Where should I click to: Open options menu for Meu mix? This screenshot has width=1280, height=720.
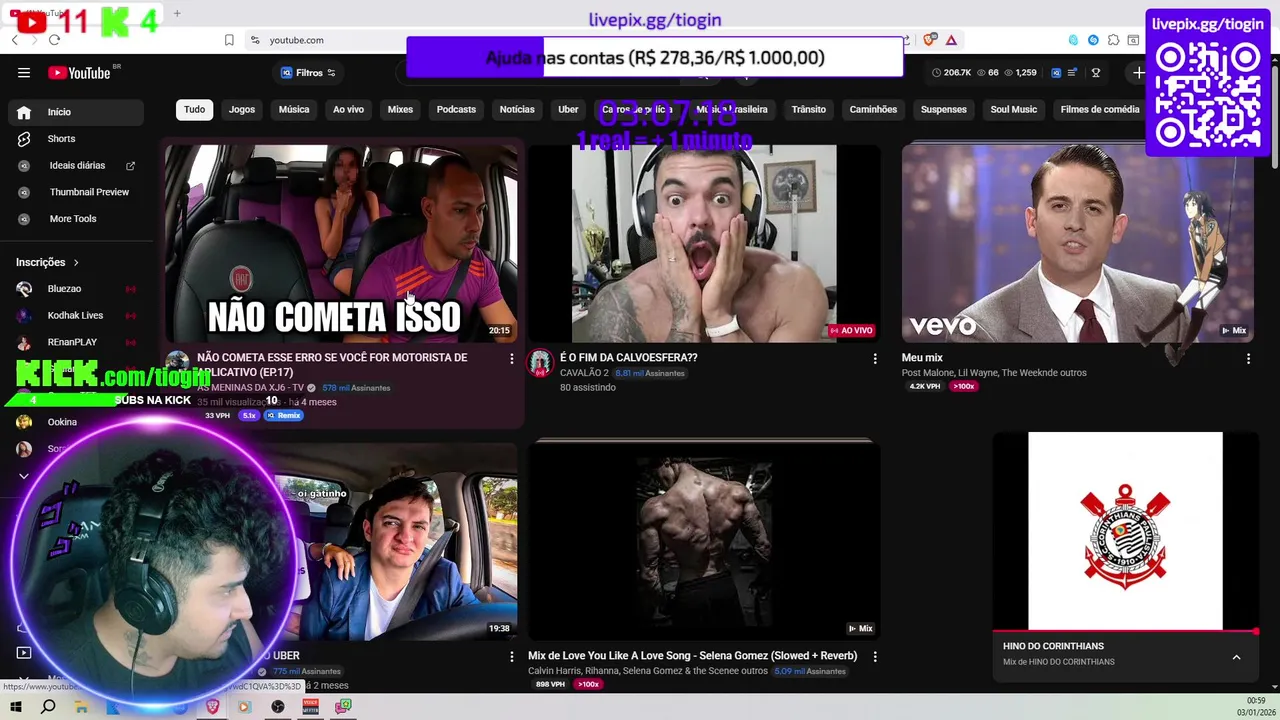coord(1248,358)
